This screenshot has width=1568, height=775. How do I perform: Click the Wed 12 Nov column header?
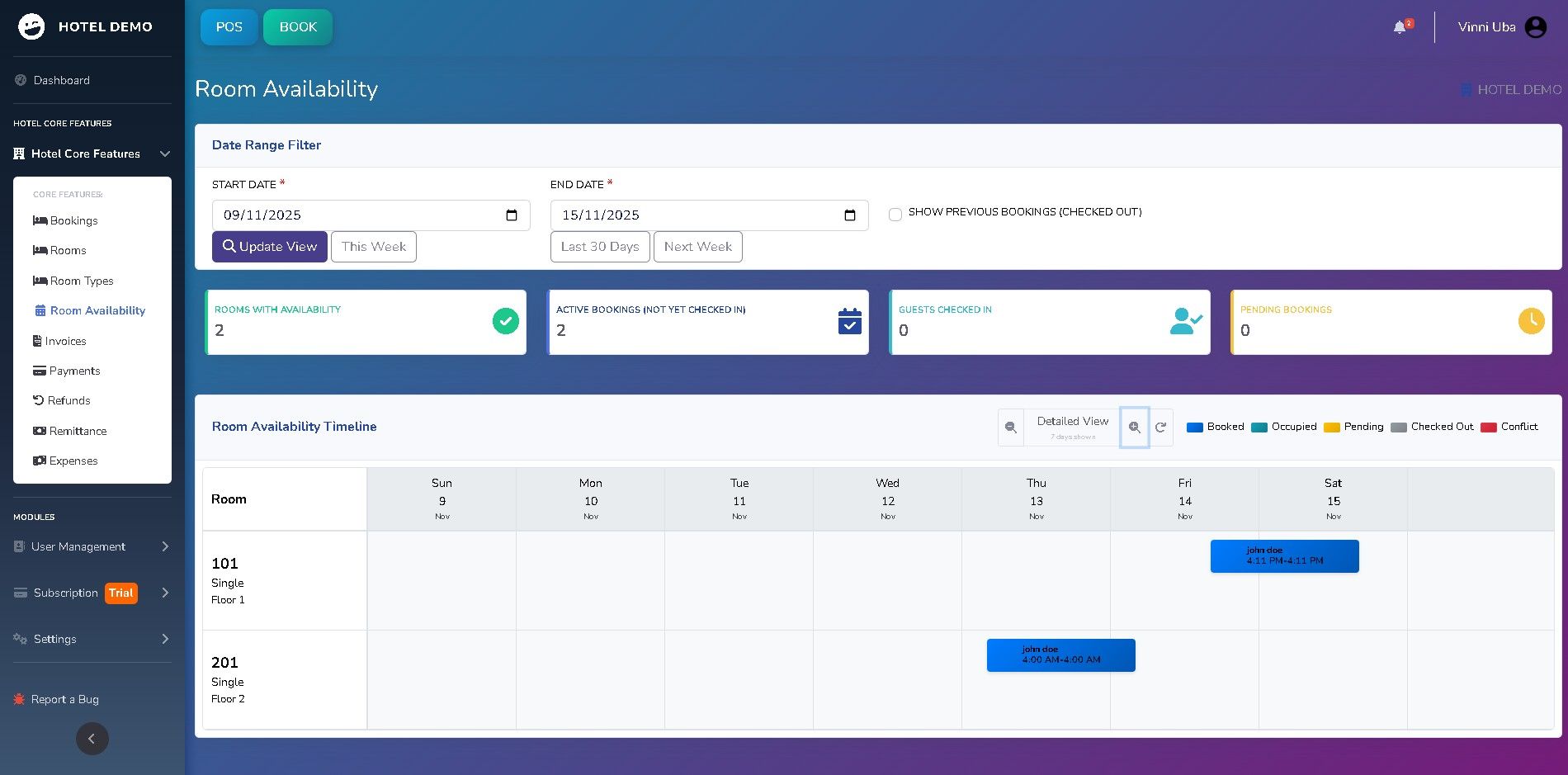point(888,499)
